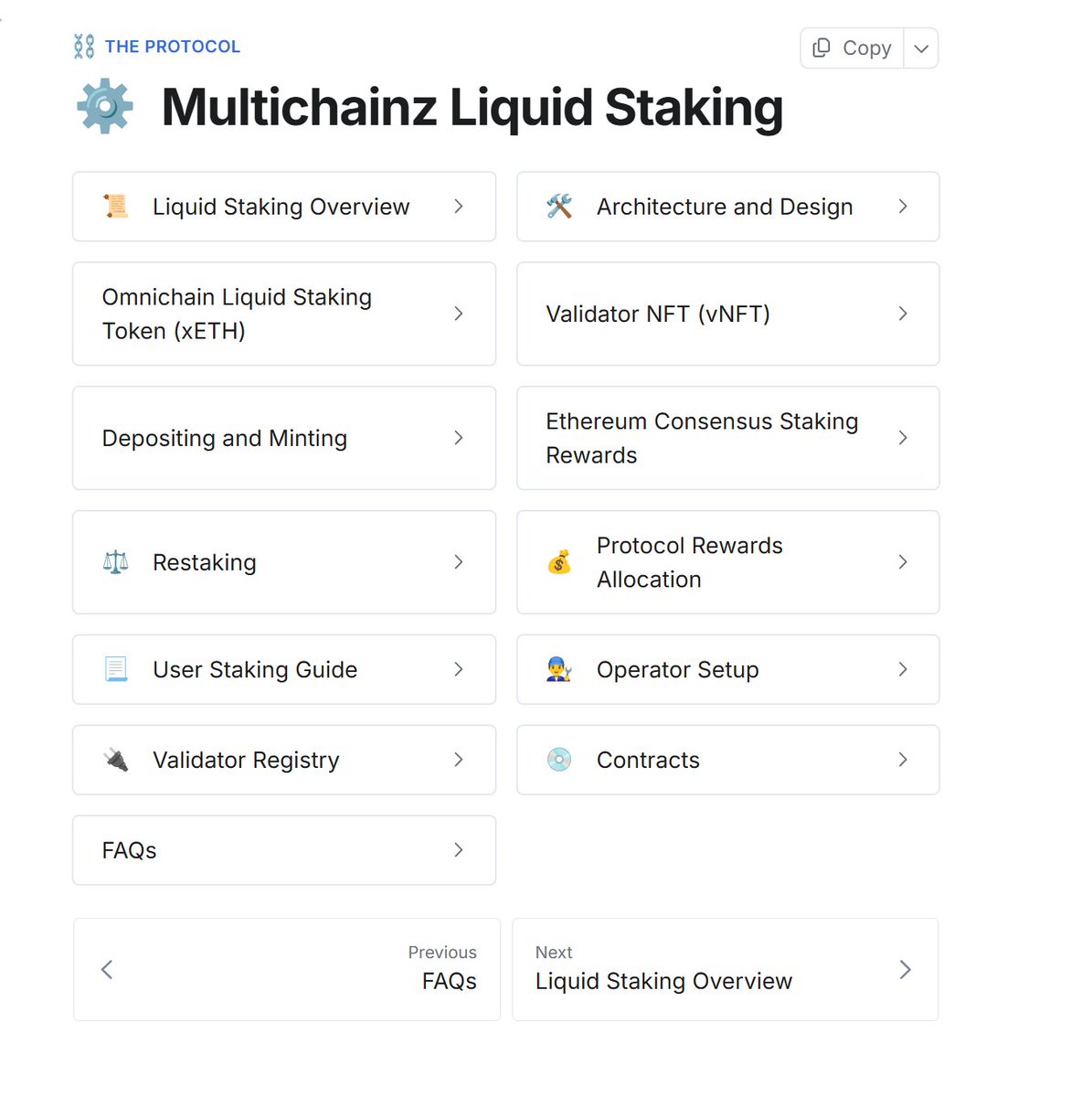Click the gear icon beside the page title
The image size is (1092, 1097).
coord(105,107)
